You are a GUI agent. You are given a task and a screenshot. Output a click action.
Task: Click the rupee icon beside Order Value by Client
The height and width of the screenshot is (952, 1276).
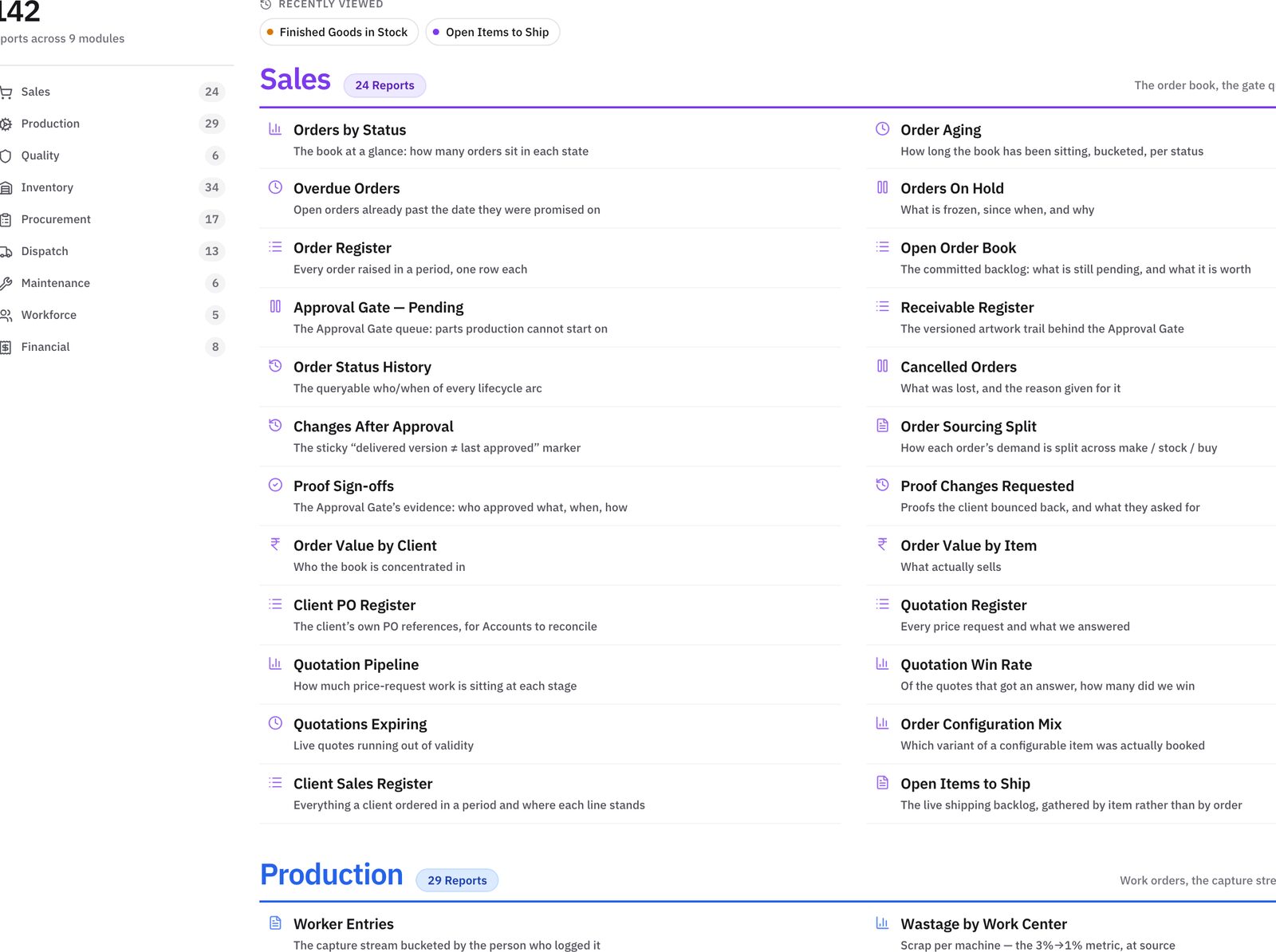(275, 545)
